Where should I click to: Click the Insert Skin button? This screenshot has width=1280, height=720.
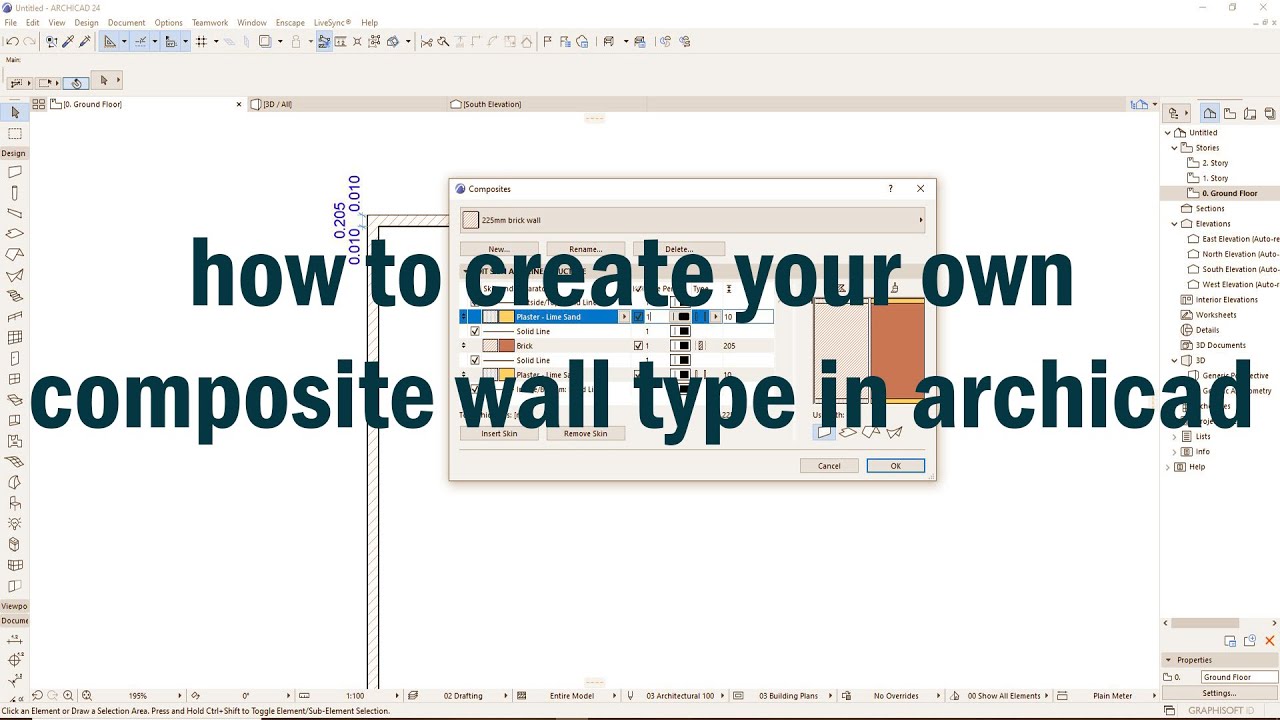(x=499, y=433)
